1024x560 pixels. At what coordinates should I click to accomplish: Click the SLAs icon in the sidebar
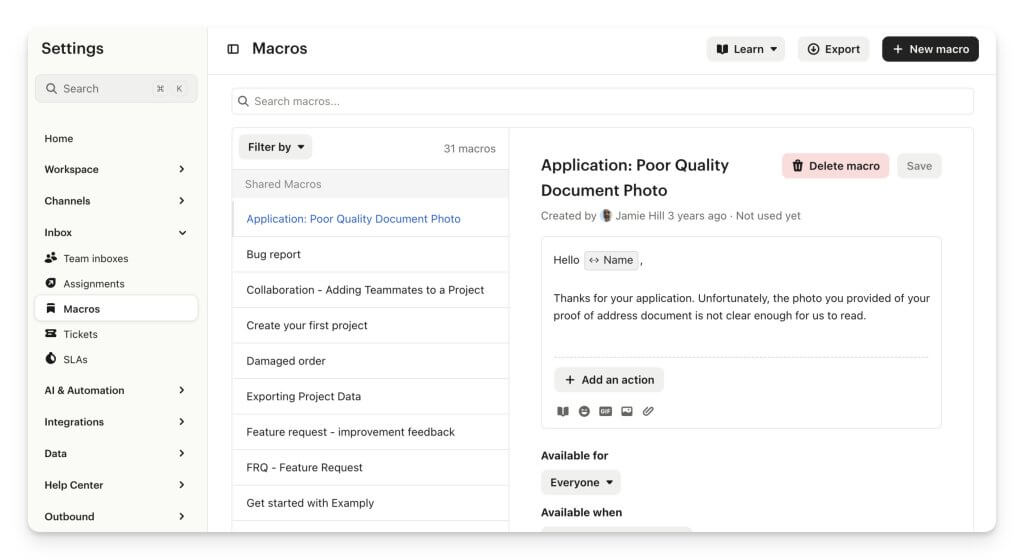click(x=51, y=359)
